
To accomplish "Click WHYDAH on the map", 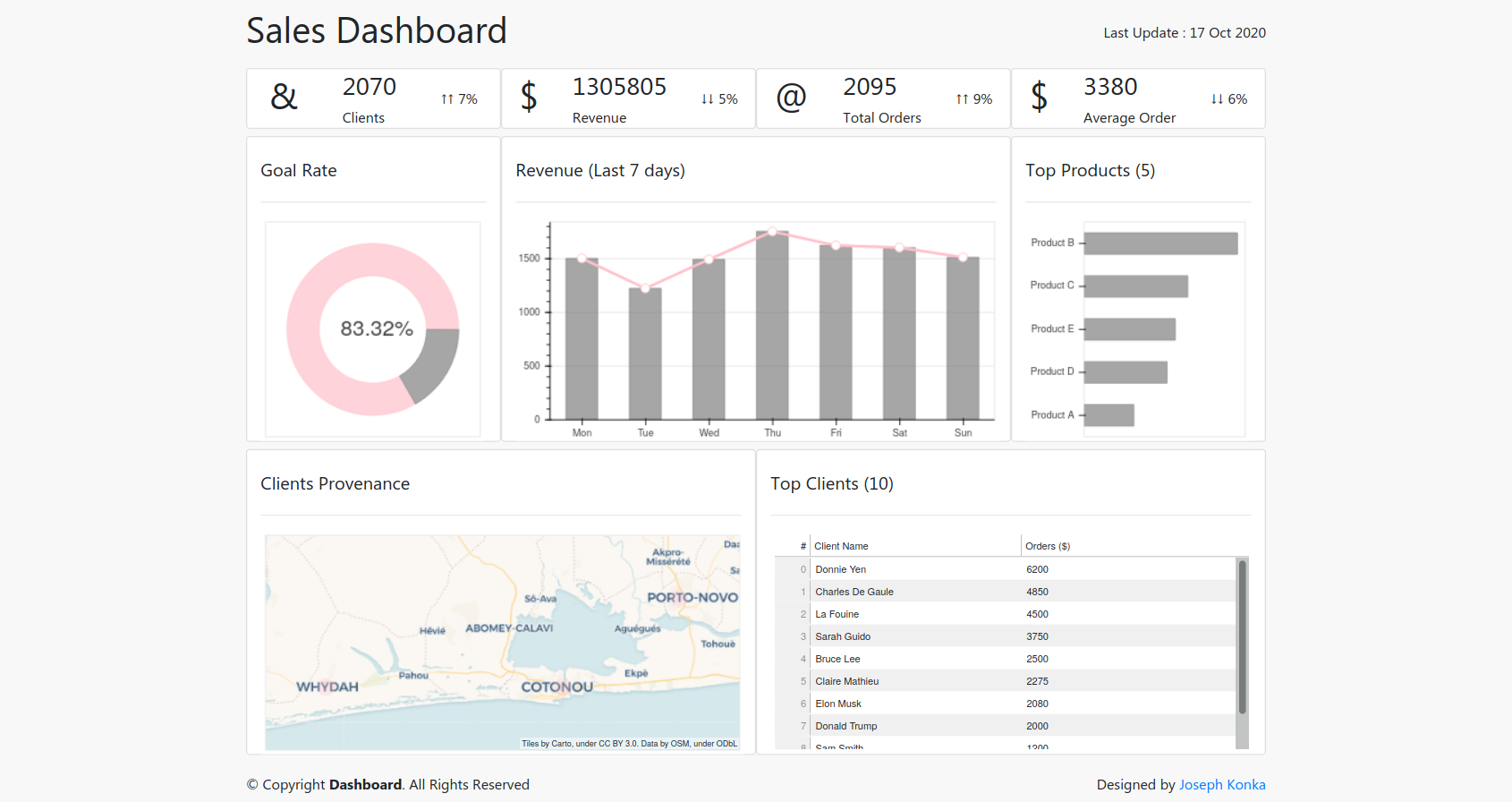I will [x=327, y=687].
